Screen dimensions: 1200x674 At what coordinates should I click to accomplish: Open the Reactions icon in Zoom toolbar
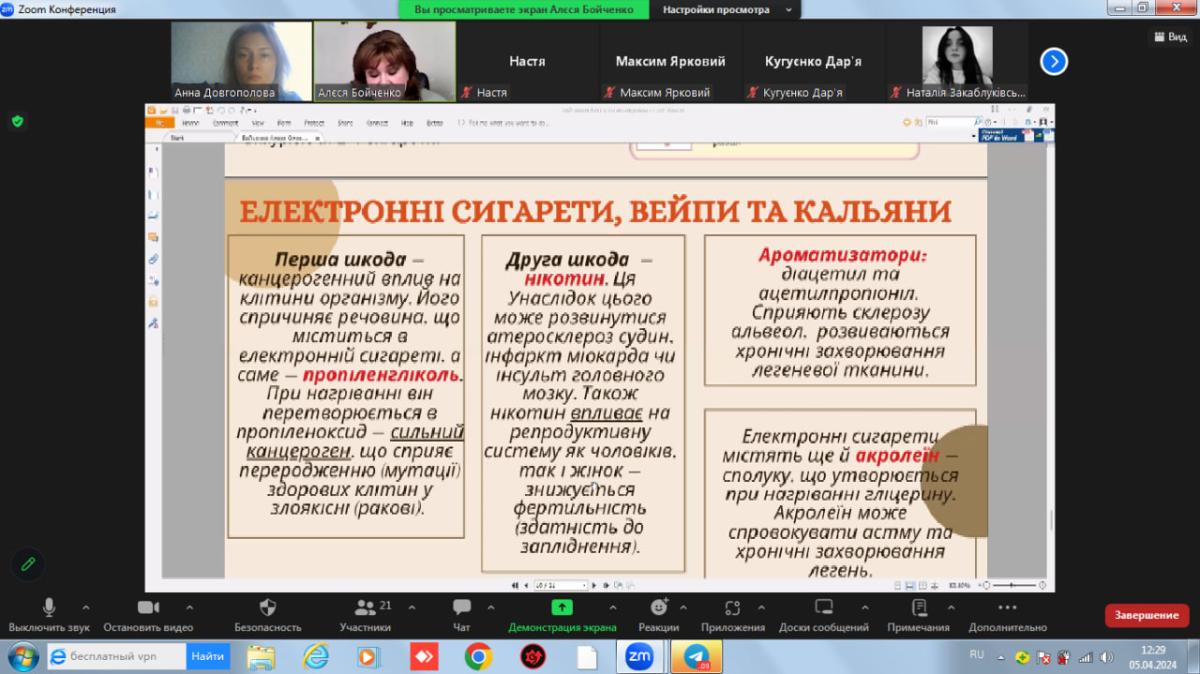(x=658, y=608)
